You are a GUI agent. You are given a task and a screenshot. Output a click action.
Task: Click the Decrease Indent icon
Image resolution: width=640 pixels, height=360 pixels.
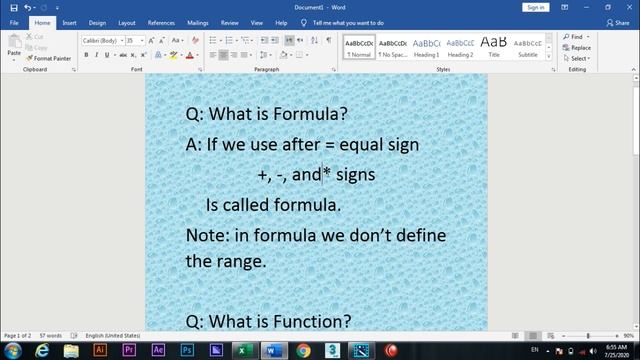click(x=264, y=40)
